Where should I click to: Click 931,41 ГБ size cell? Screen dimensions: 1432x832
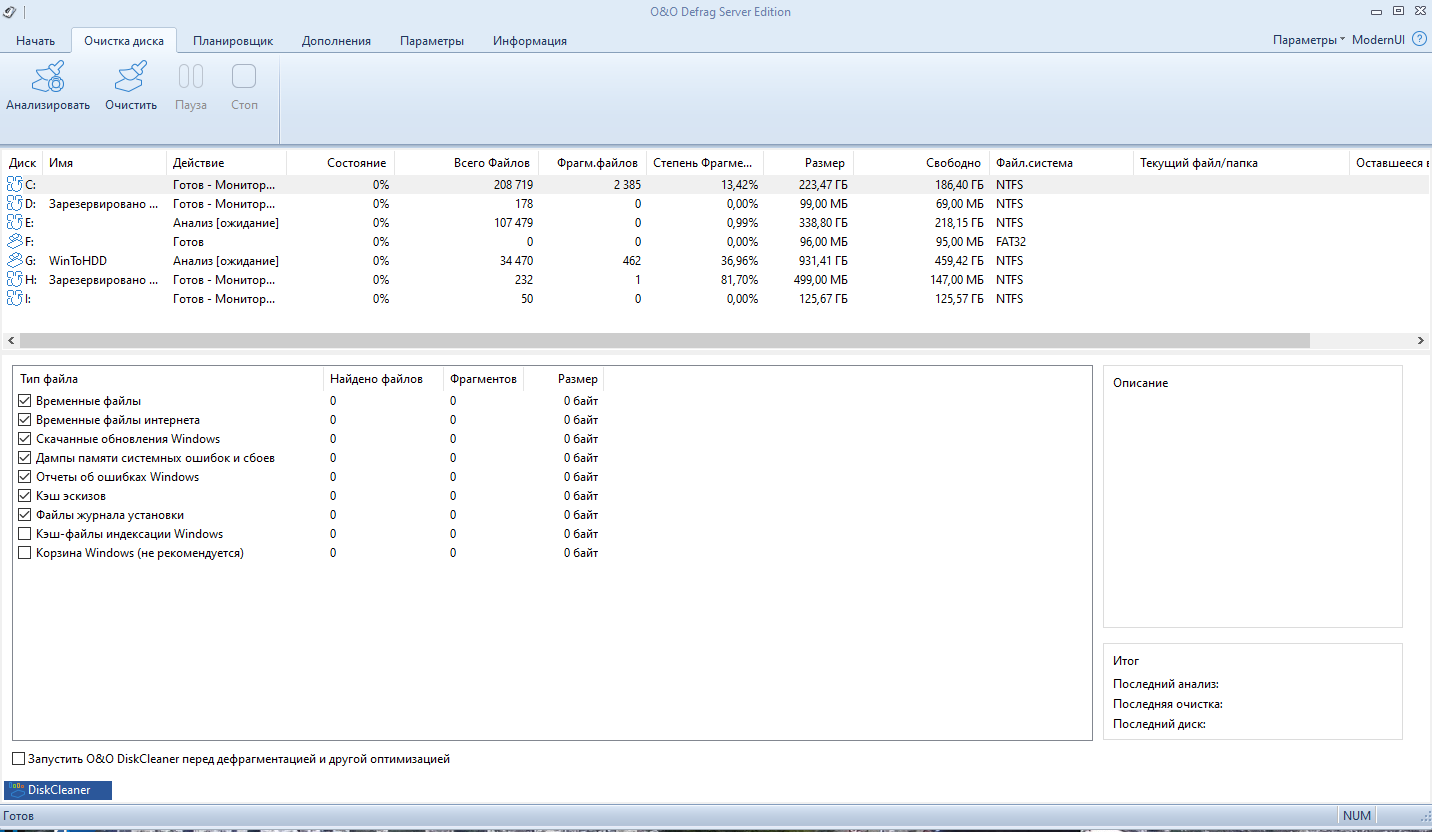819,261
